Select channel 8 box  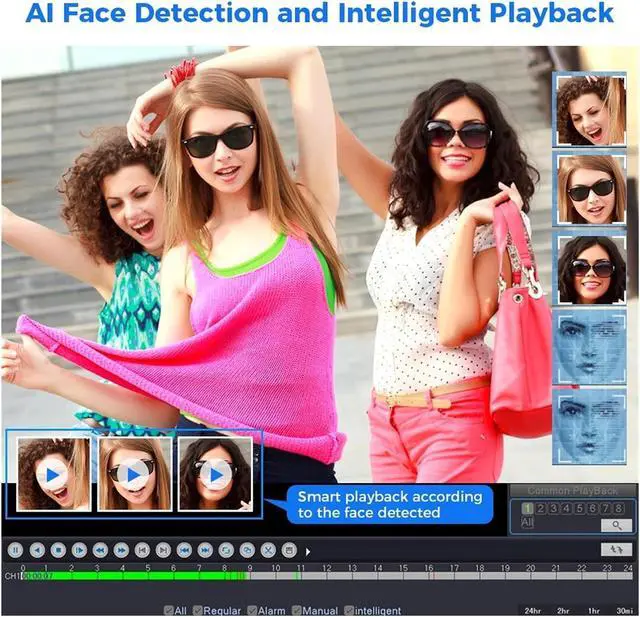pyautogui.click(x=619, y=508)
